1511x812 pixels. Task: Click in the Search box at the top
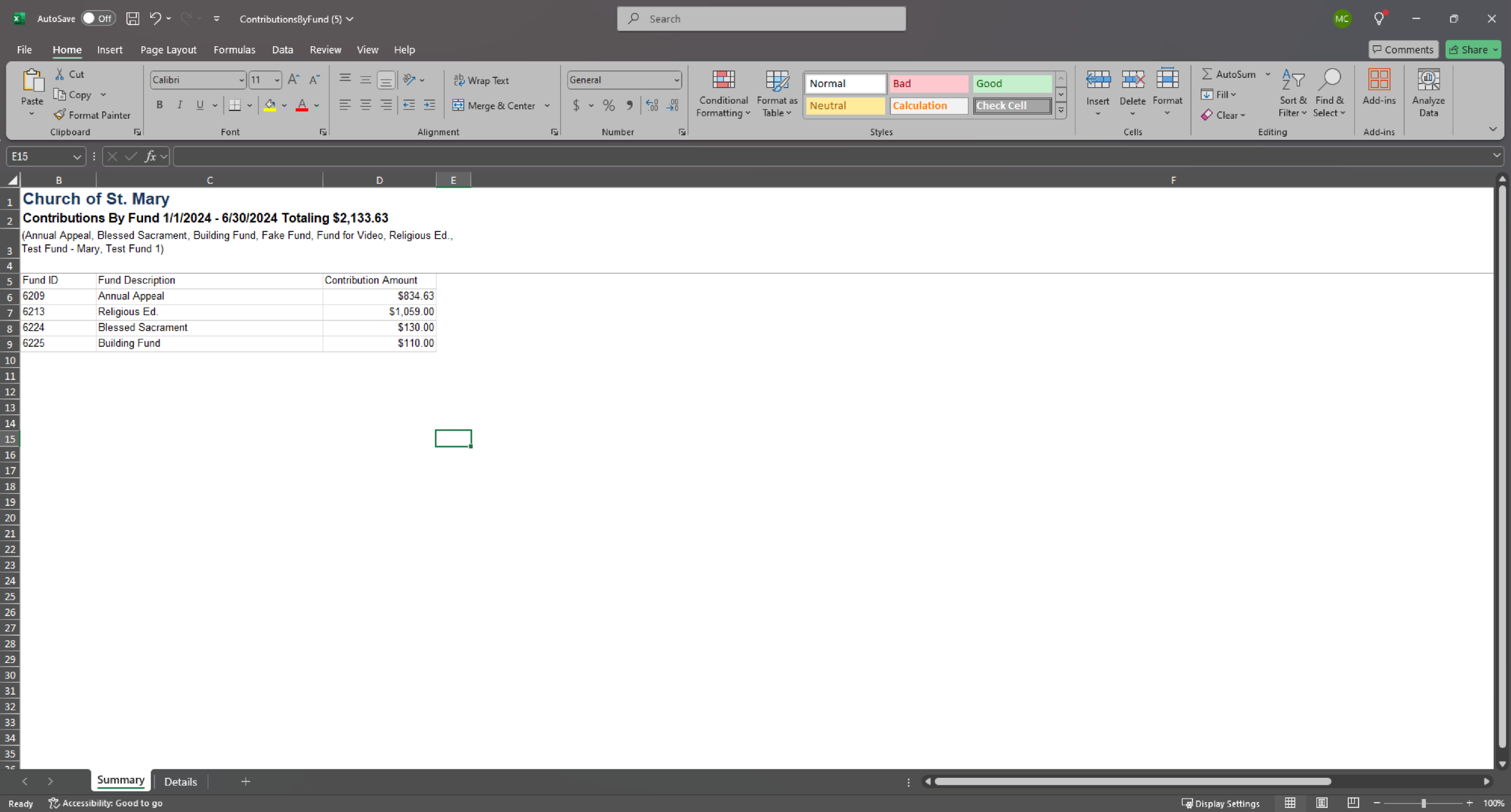click(x=762, y=19)
